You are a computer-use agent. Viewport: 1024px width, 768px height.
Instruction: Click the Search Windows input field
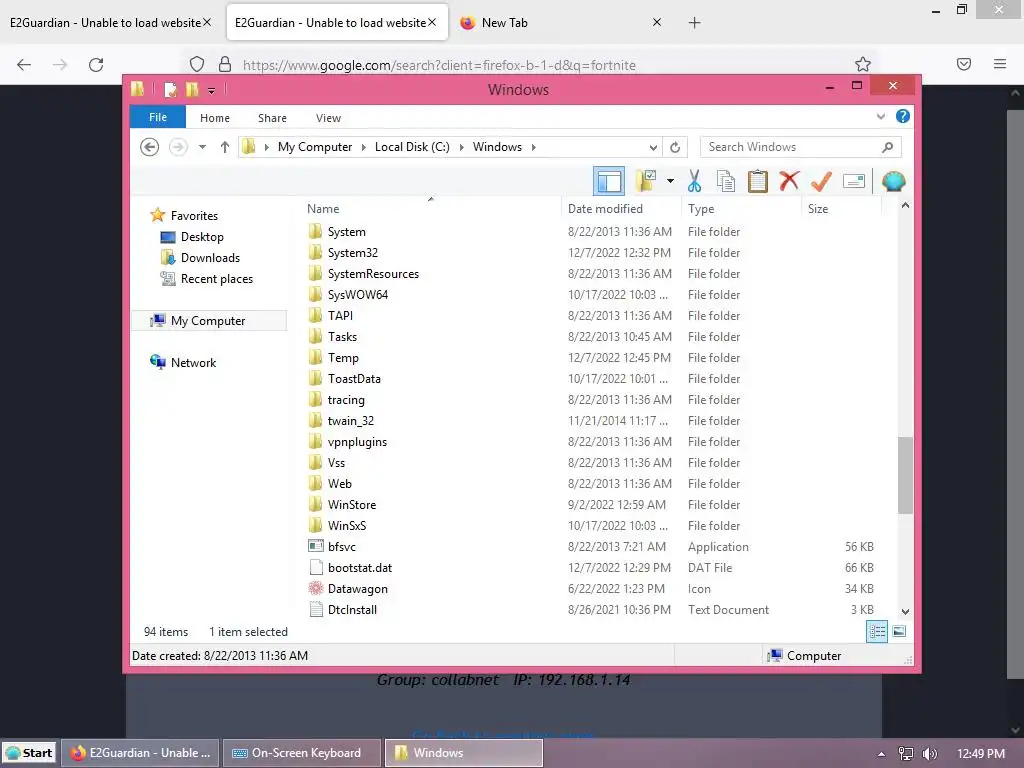coord(790,147)
